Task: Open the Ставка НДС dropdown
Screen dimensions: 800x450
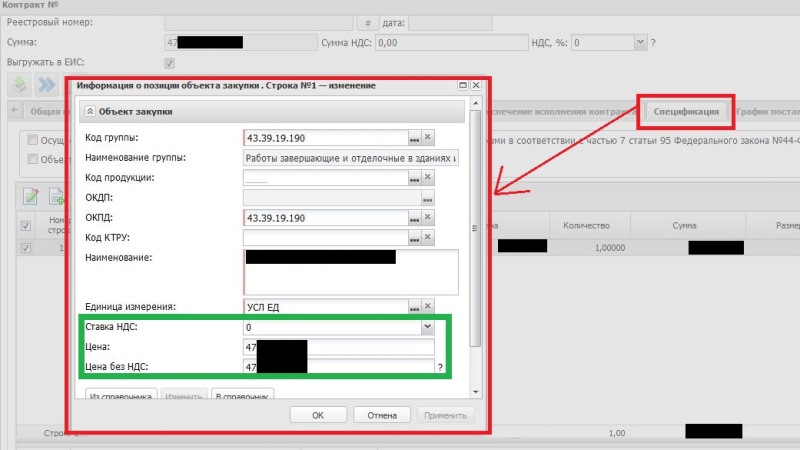Action: tap(427, 327)
